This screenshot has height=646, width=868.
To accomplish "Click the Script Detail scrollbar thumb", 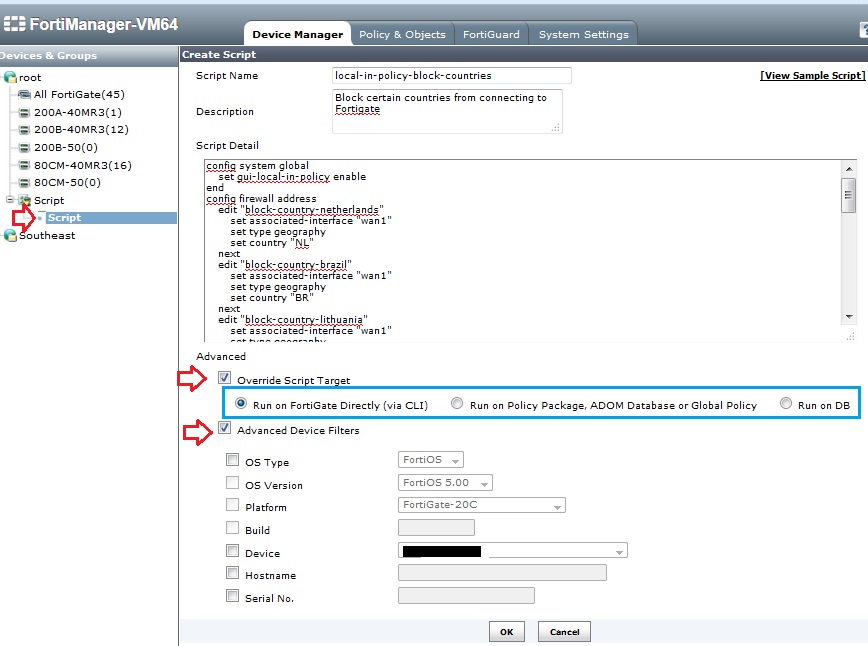I will click(x=849, y=195).
